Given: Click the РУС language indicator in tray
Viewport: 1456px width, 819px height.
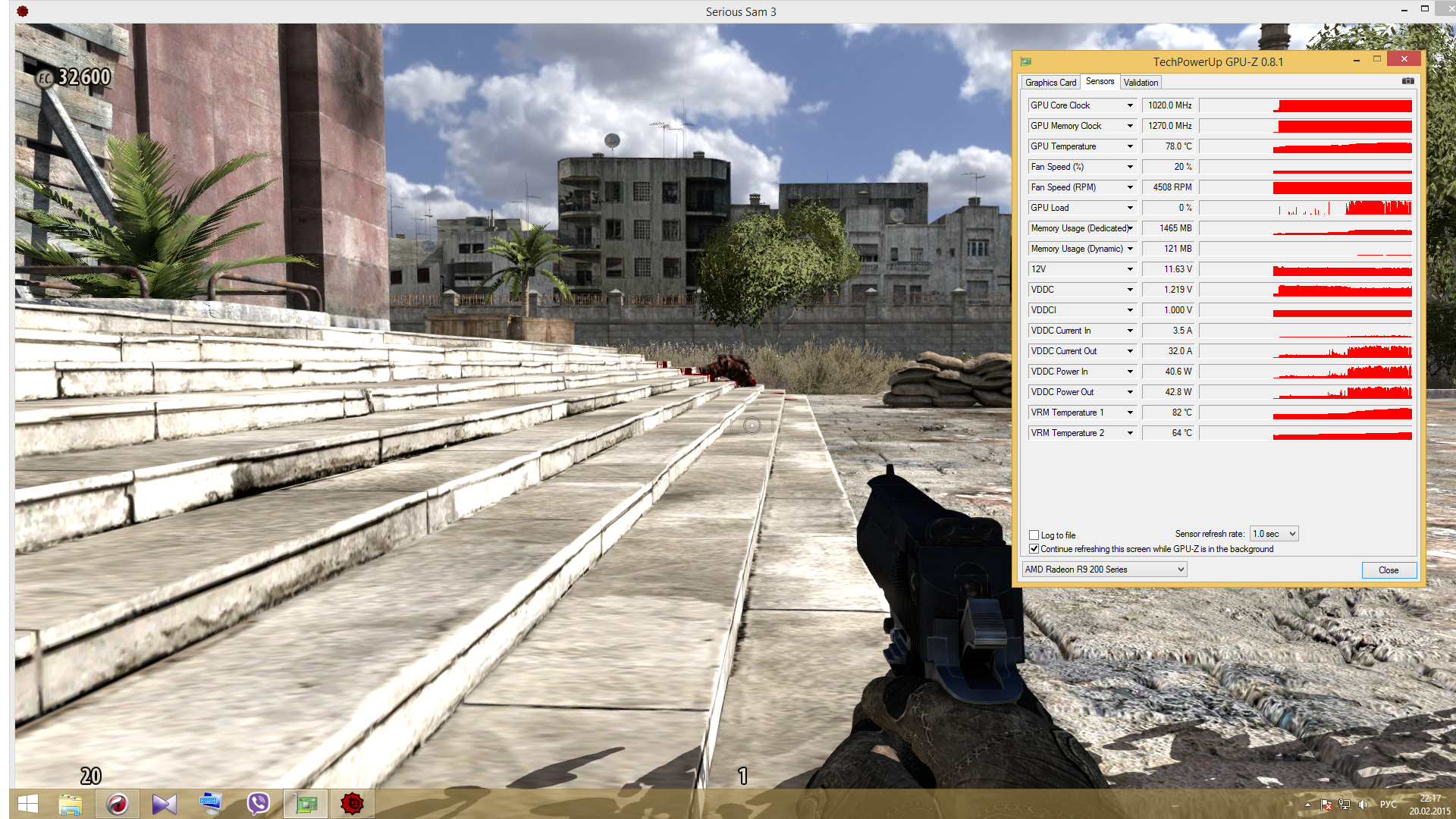Looking at the screenshot, I should (1388, 805).
